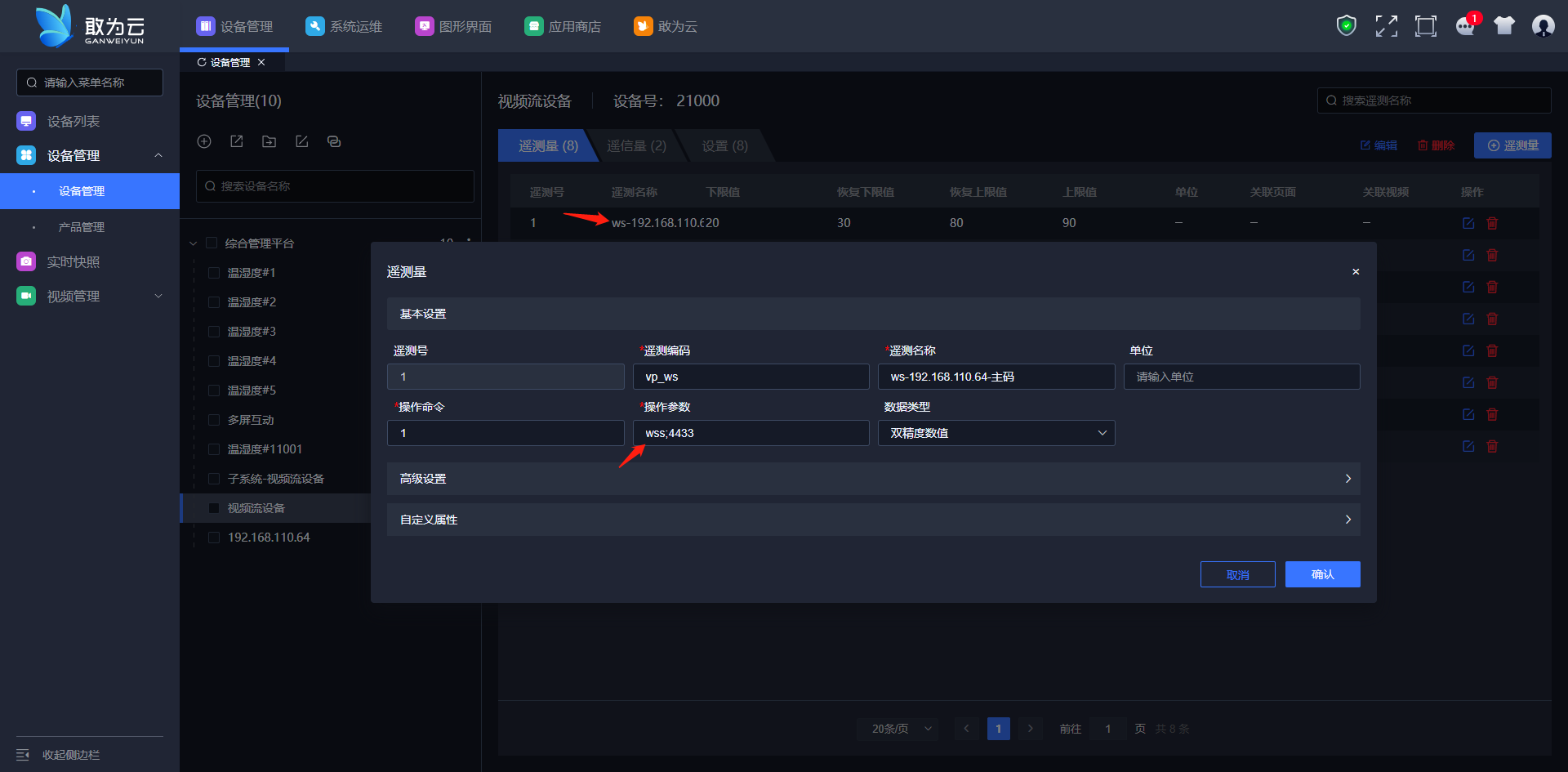This screenshot has width=1568, height=772.
Task: Expand the 高级设置 section
Action: (873, 479)
